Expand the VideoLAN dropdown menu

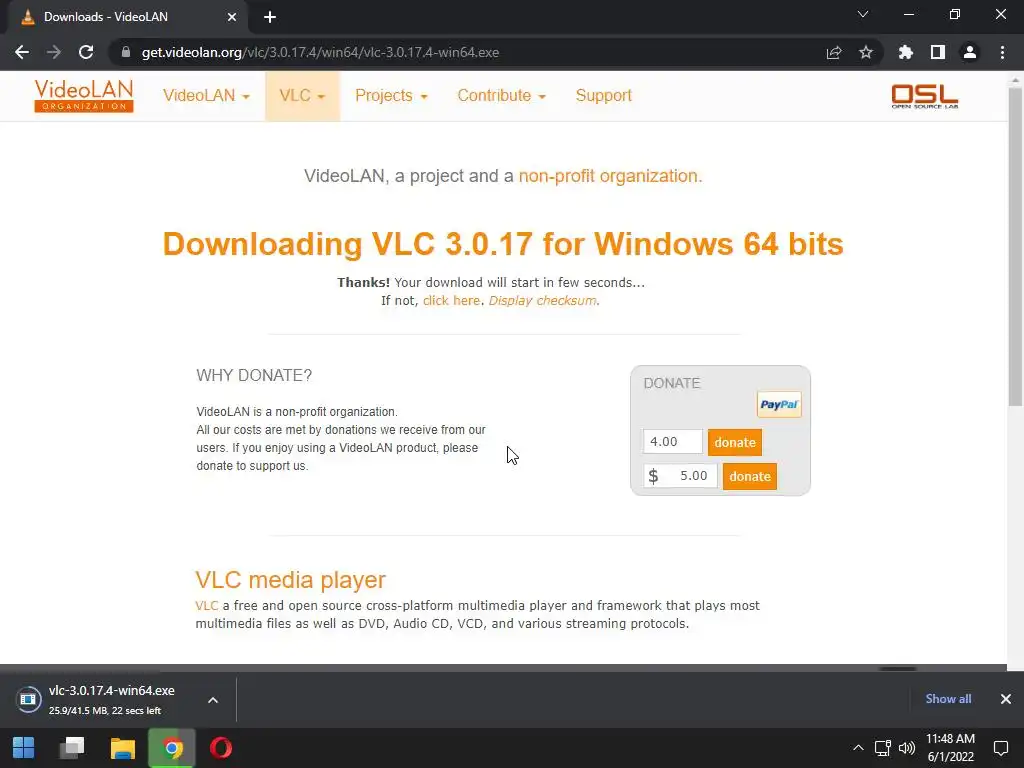pyautogui.click(x=206, y=95)
